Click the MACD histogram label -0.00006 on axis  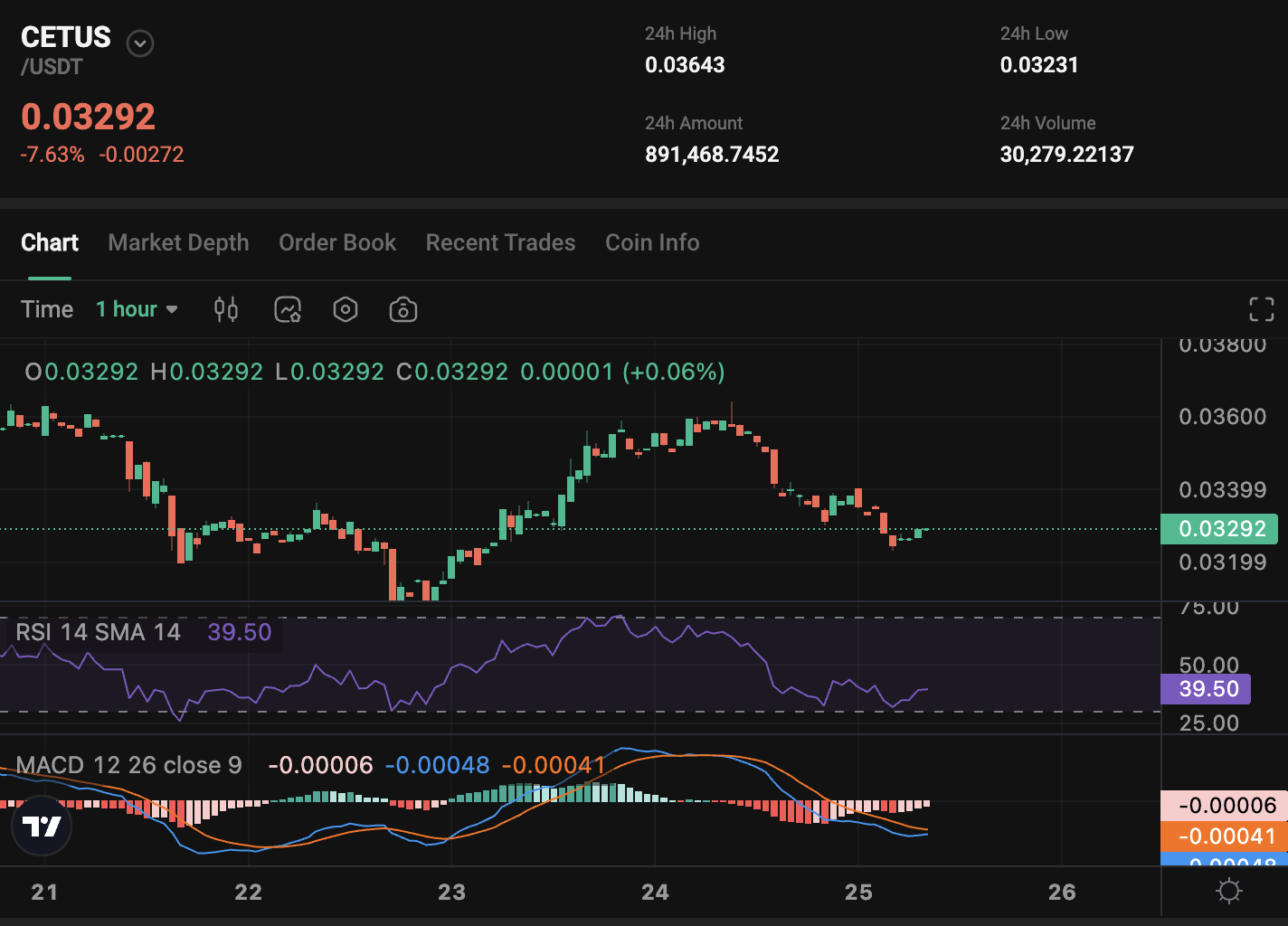tap(1224, 806)
